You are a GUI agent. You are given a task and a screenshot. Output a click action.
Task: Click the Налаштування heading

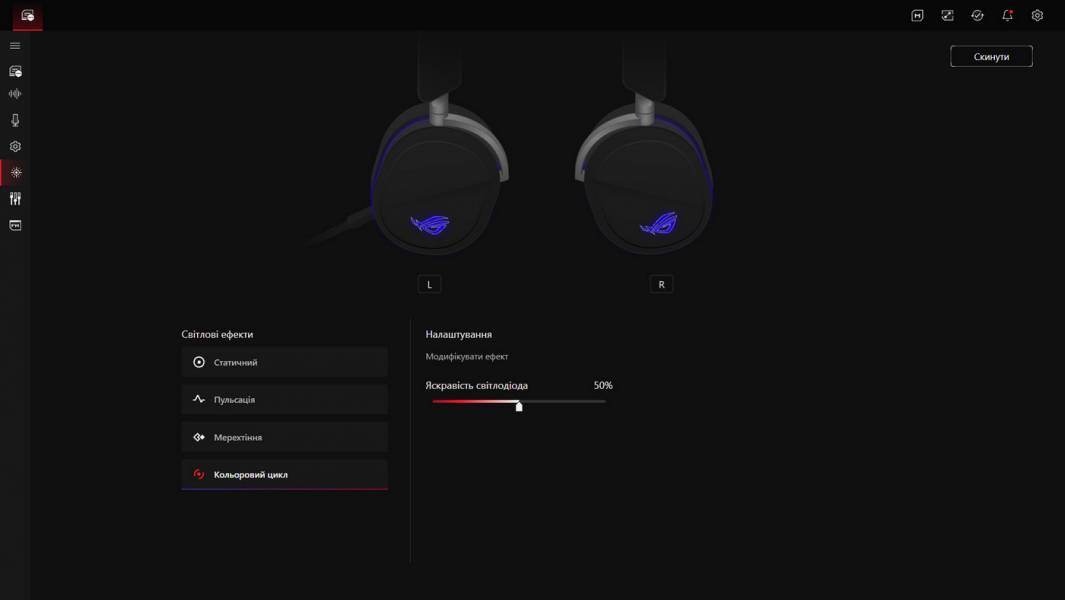[458, 334]
